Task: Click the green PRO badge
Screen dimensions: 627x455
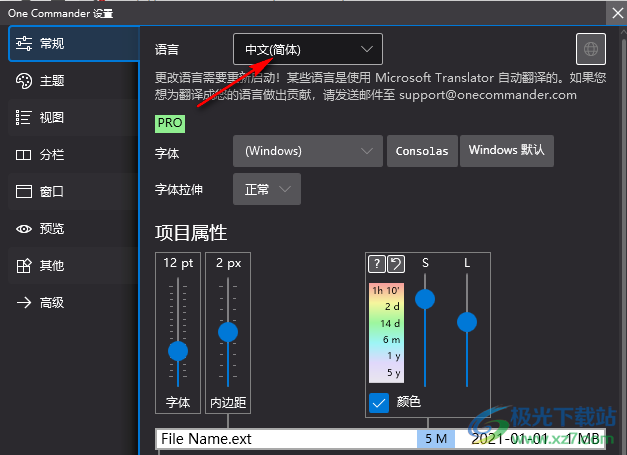Action: 170,124
